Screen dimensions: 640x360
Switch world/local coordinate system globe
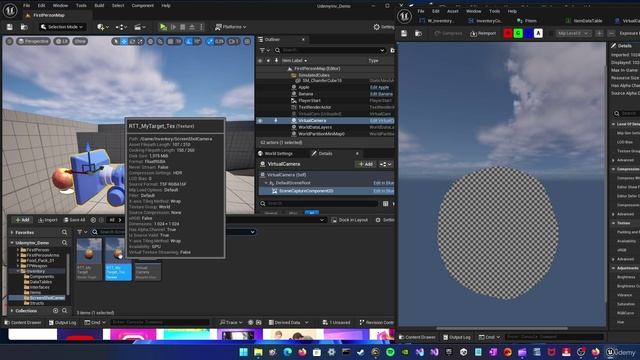151,41
